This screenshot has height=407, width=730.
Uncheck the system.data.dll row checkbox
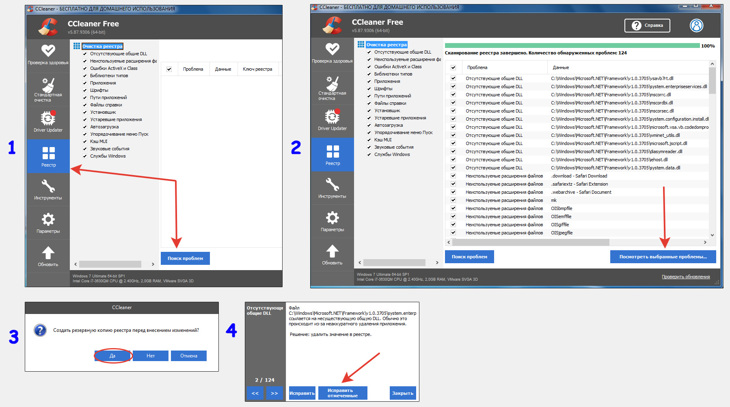coord(453,168)
